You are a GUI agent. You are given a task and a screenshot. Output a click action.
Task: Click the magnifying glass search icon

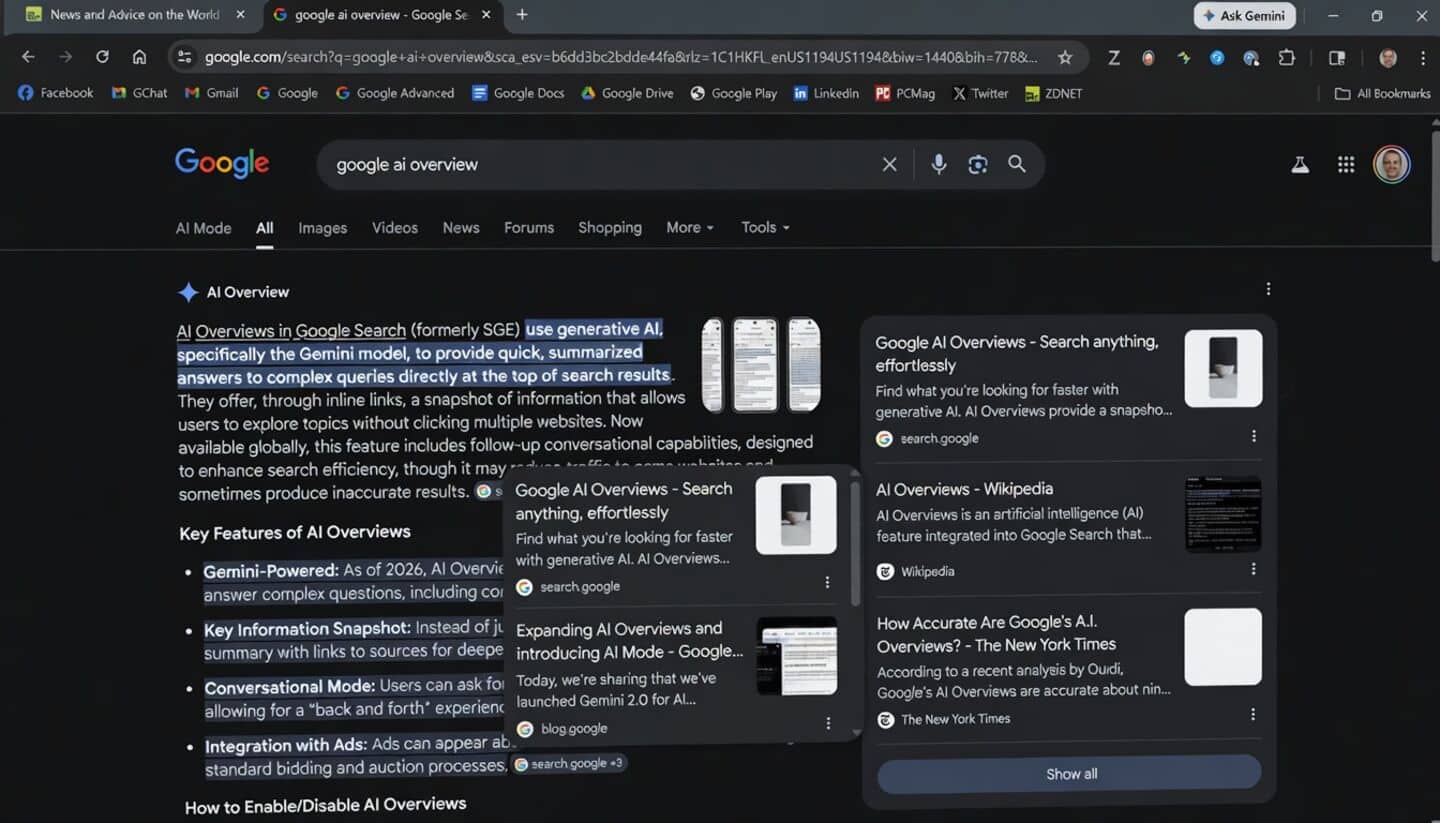click(1017, 164)
